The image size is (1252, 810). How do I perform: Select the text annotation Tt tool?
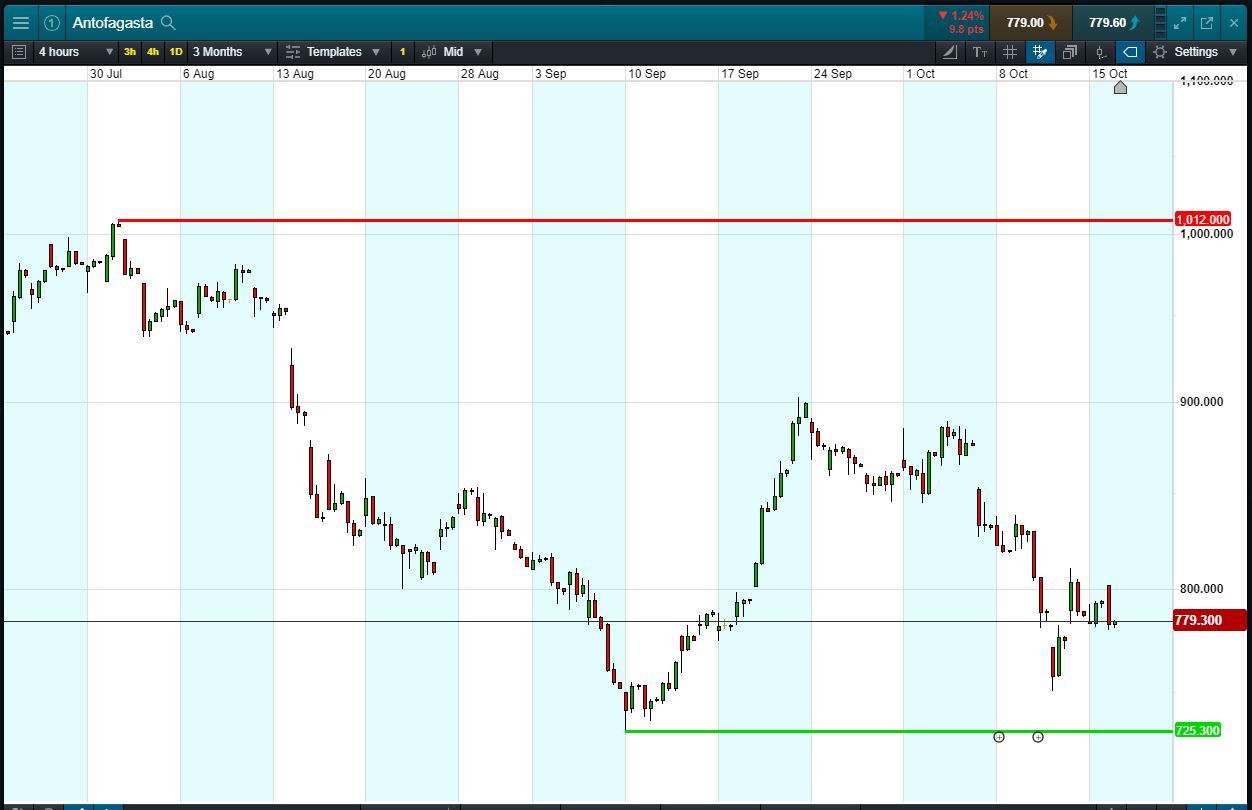[980, 52]
